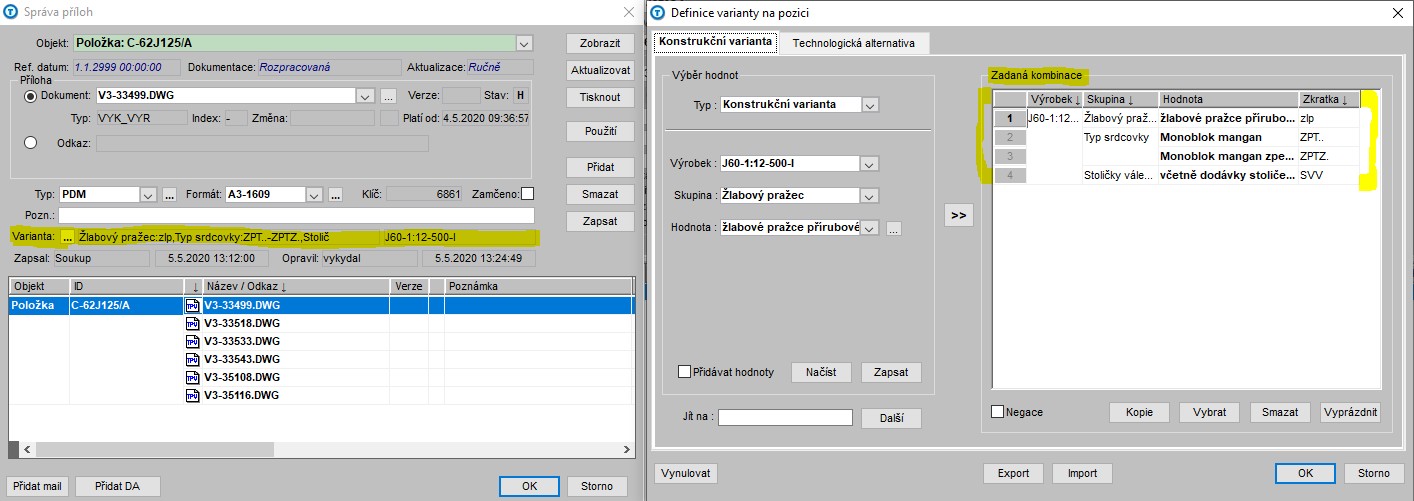Enable the Přidávat hodnoty checkbox
Image resolution: width=1414 pixels, height=501 pixels.
(x=684, y=372)
